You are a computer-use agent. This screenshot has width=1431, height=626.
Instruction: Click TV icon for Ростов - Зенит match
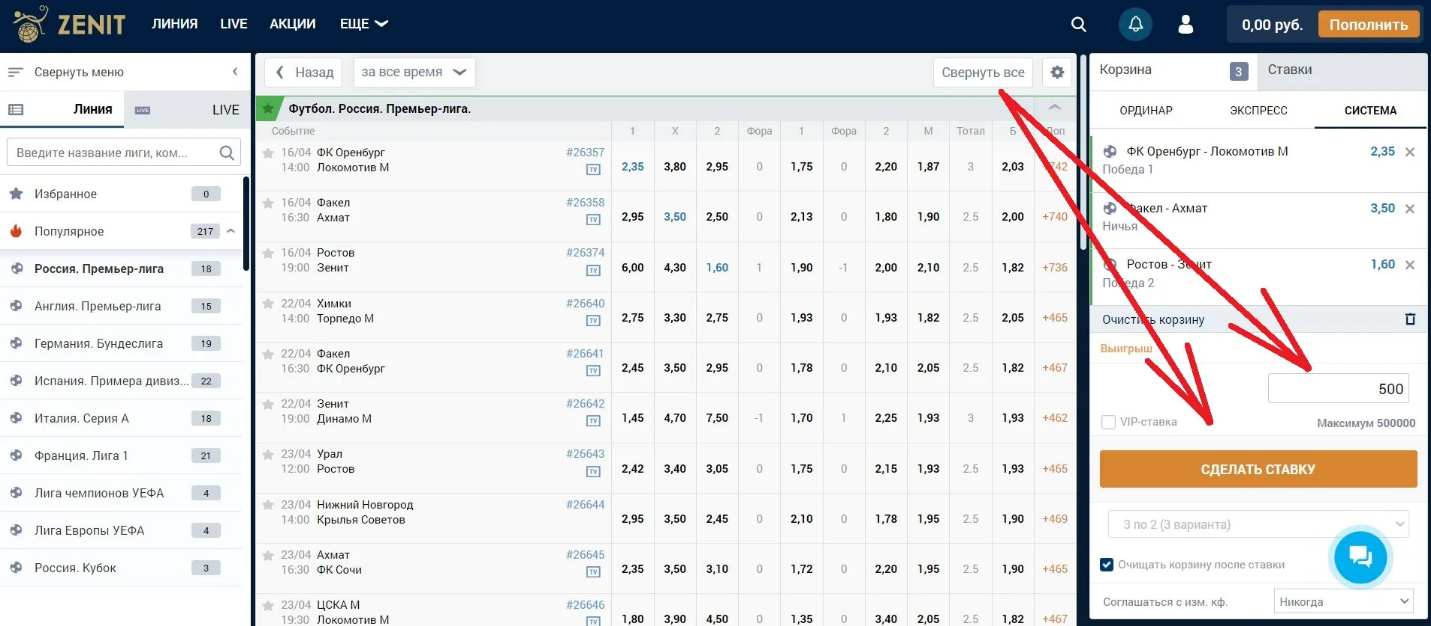pyautogui.click(x=593, y=270)
